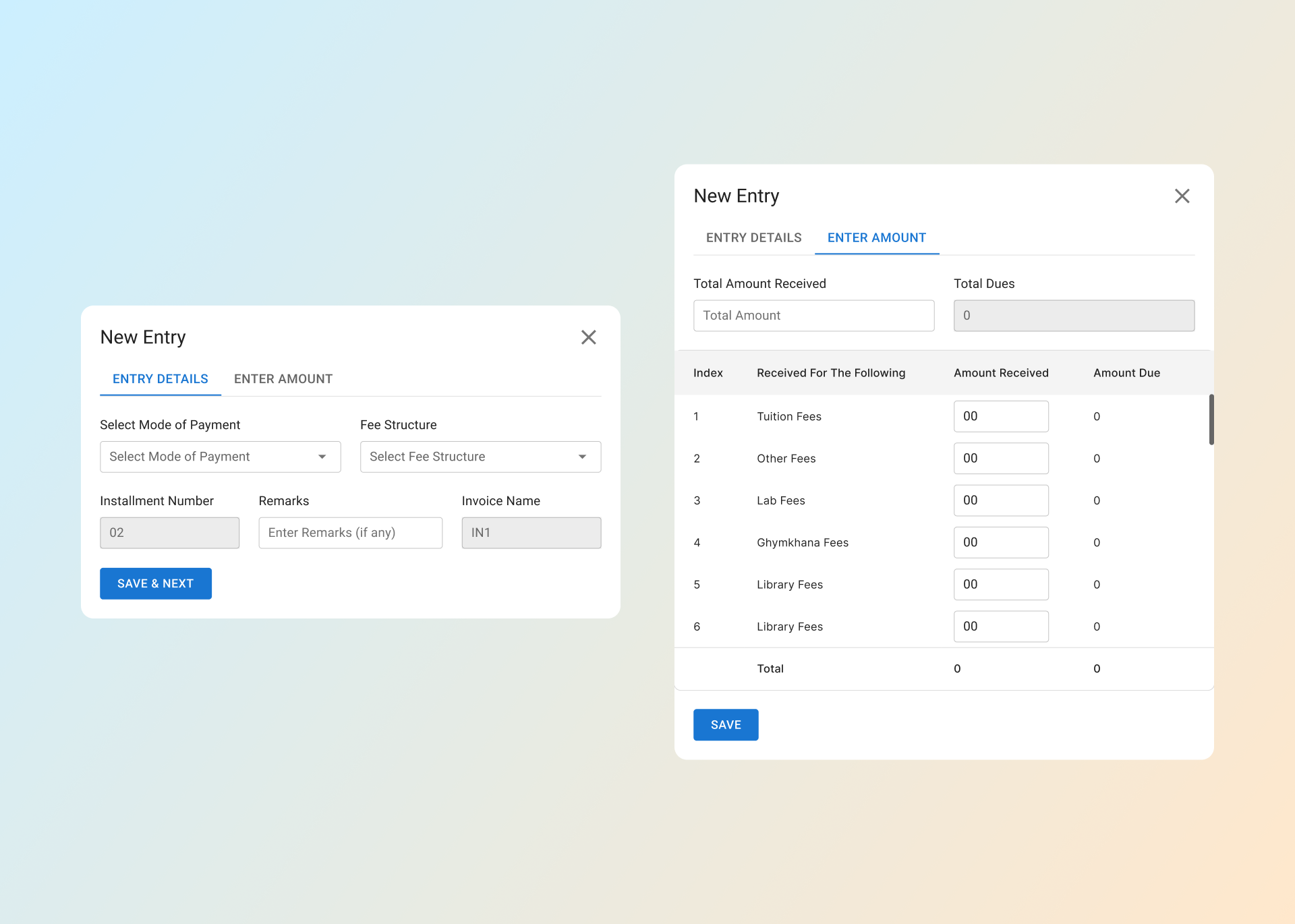1295x924 pixels.
Task: Click the fees table scrollbar thumb
Action: (x=1211, y=420)
